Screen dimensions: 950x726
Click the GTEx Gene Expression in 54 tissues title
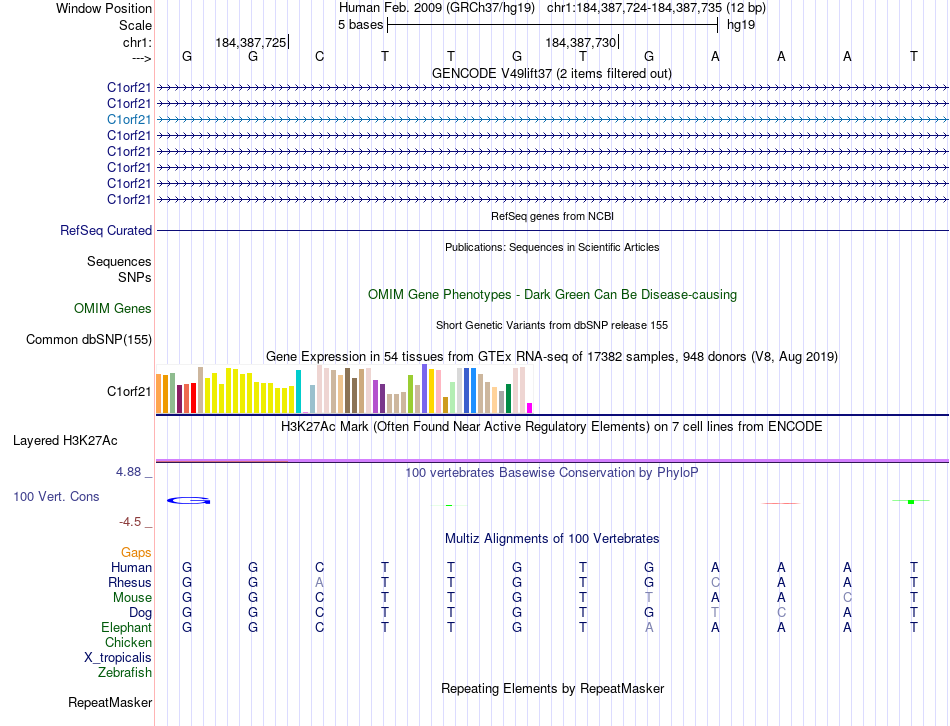552,356
